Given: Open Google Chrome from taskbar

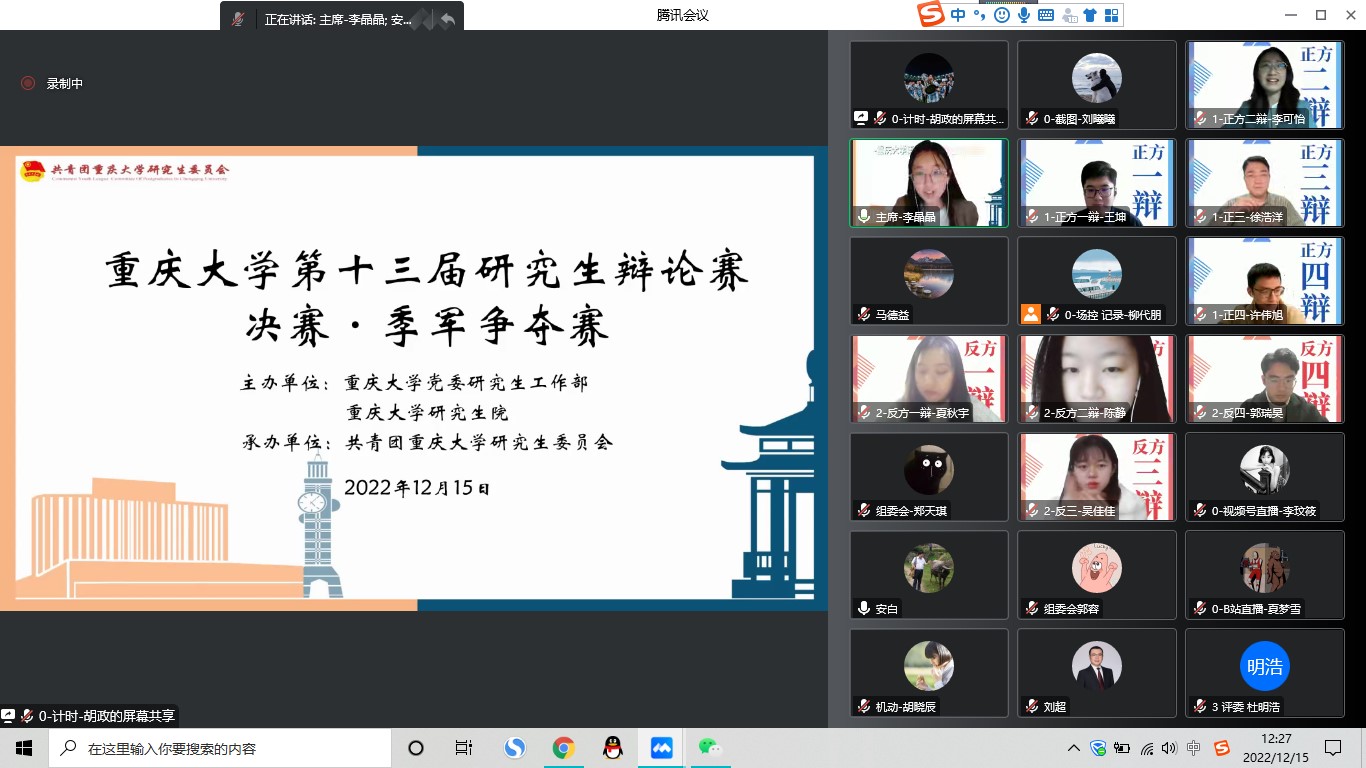Looking at the screenshot, I should [x=564, y=748].
